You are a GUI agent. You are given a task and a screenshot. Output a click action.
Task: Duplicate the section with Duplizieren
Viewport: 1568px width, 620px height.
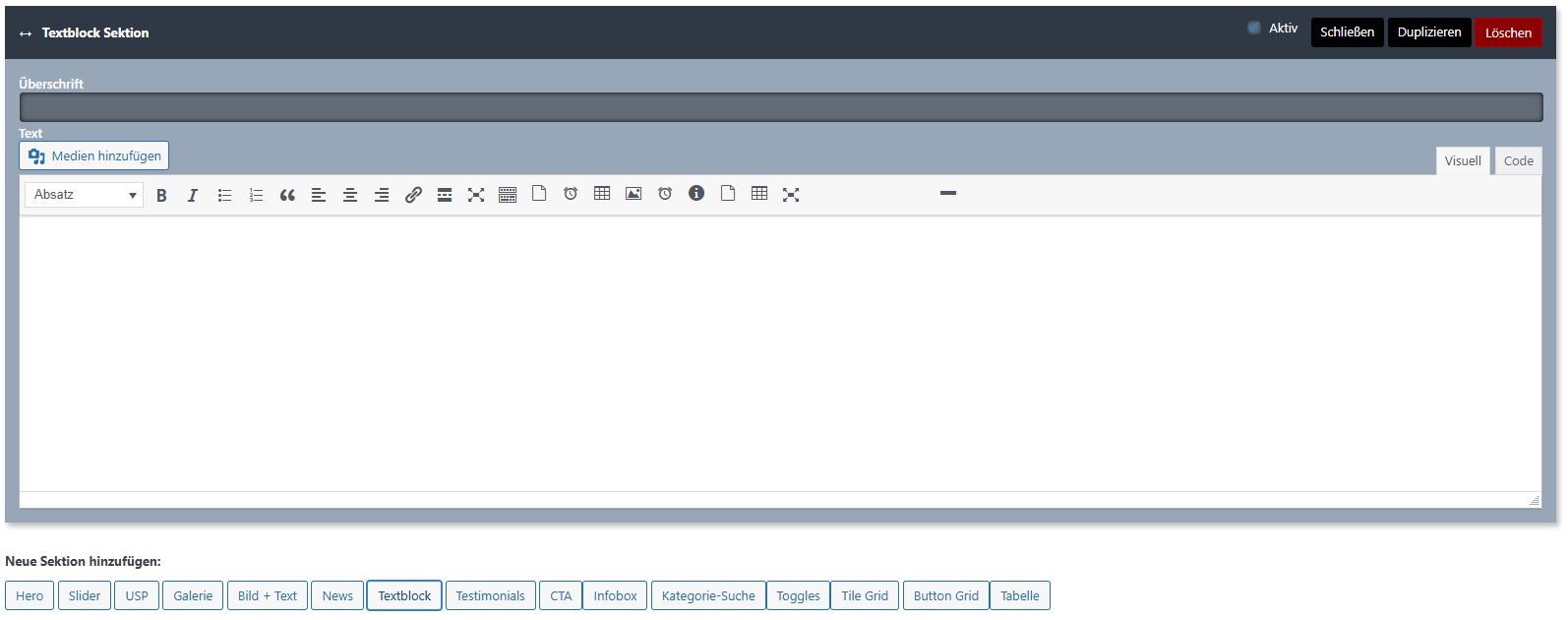(x=1428, y=32)
